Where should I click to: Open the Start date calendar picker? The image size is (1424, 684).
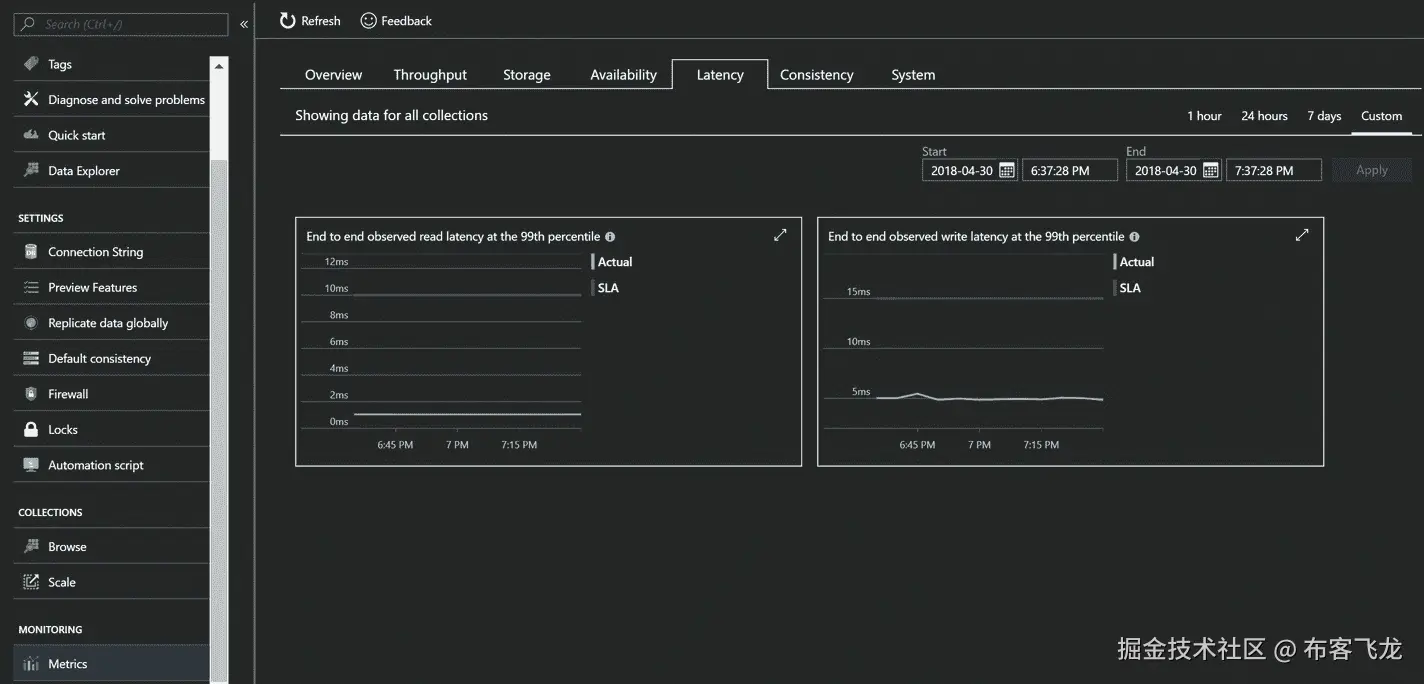pos(1006,170)
